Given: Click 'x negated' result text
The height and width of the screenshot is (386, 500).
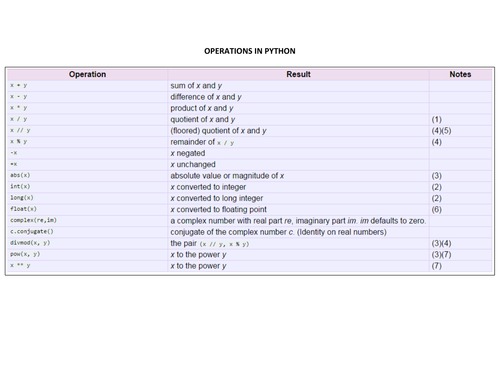Looking at the screenshot, I should 188,153.
